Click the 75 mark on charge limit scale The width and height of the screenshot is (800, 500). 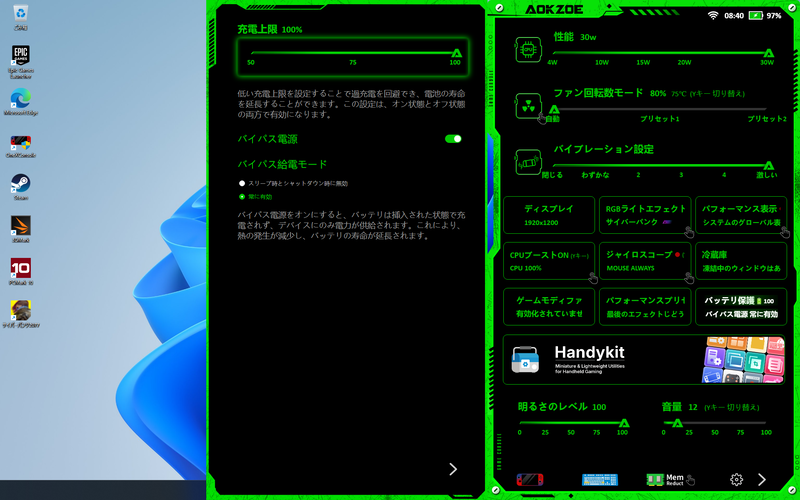[353, 63]
